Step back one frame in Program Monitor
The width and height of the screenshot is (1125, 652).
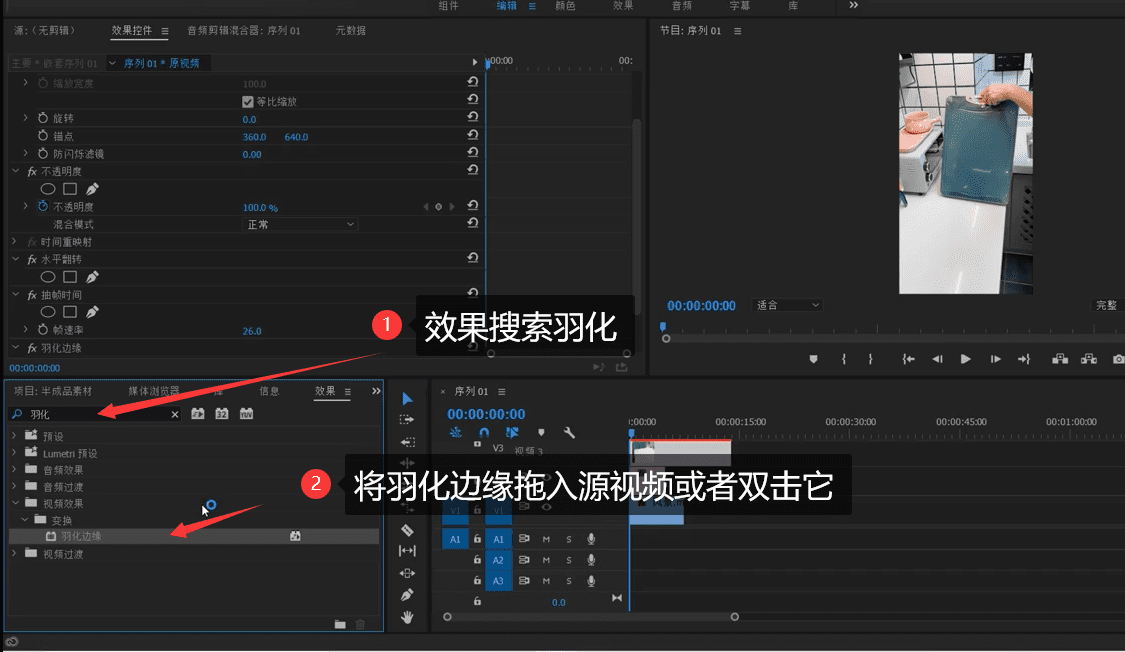(937, 359)
